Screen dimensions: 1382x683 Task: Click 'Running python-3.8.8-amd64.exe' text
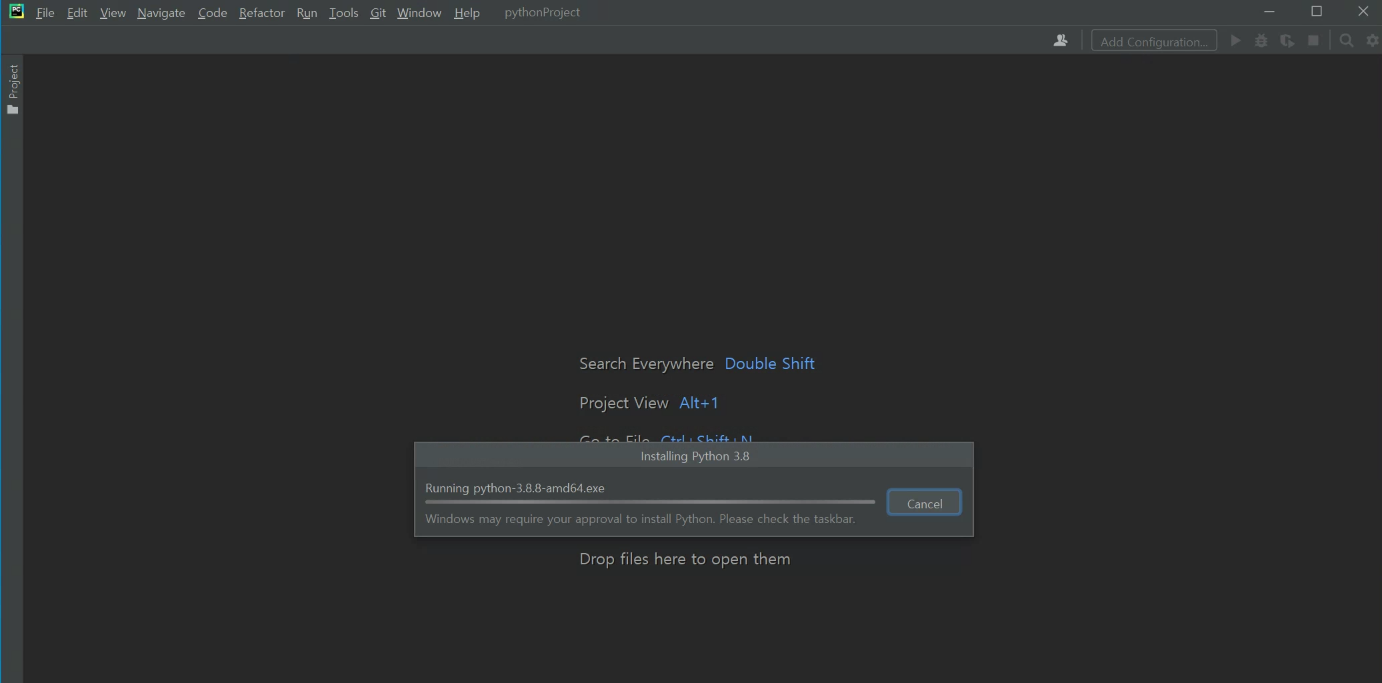coord(515,488)
